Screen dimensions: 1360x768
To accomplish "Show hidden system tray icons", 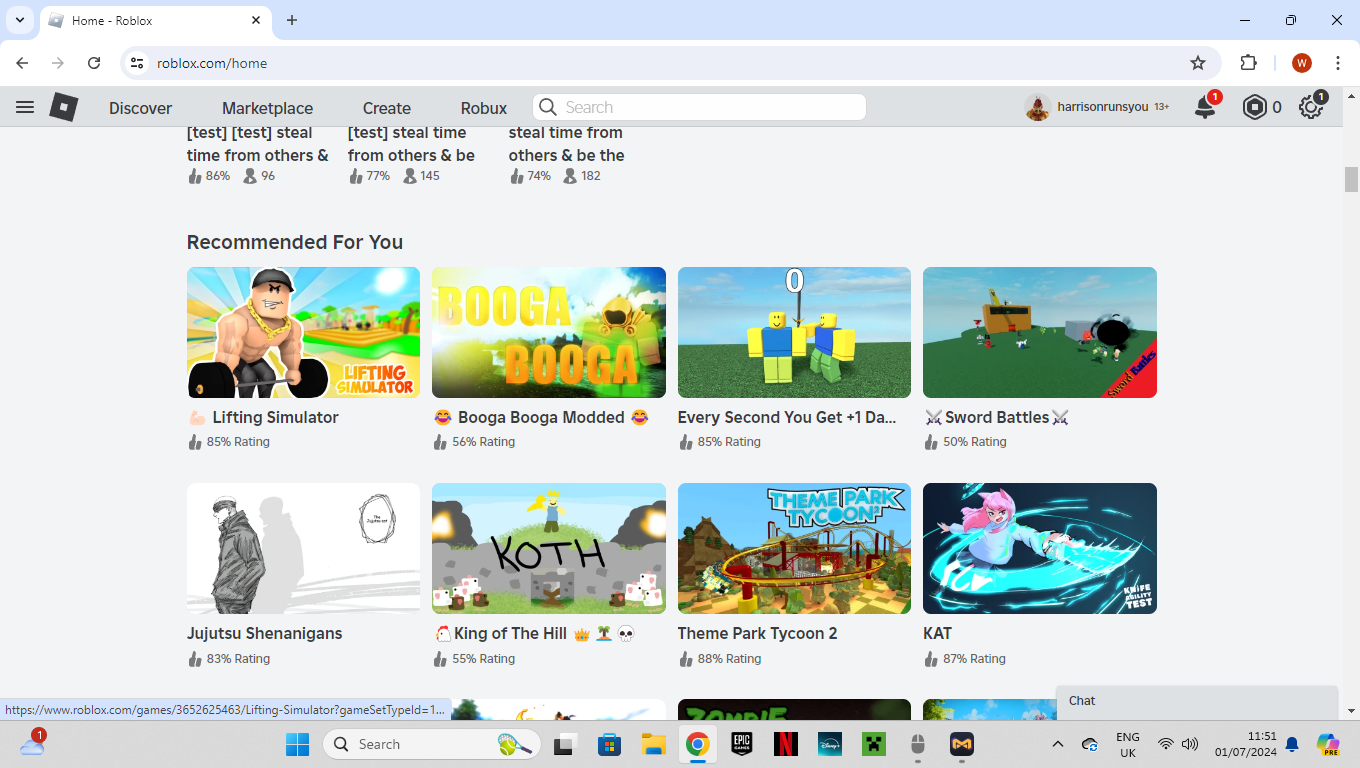I will click(x=1057, y=744).
